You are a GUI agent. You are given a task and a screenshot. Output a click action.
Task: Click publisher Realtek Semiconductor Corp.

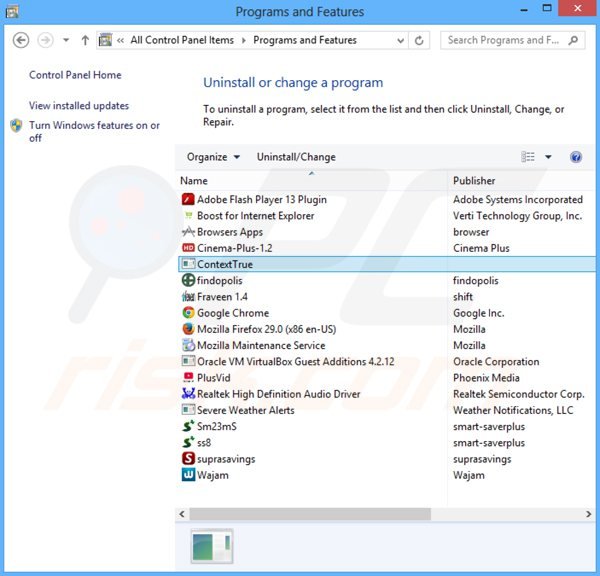click(518, 394)
